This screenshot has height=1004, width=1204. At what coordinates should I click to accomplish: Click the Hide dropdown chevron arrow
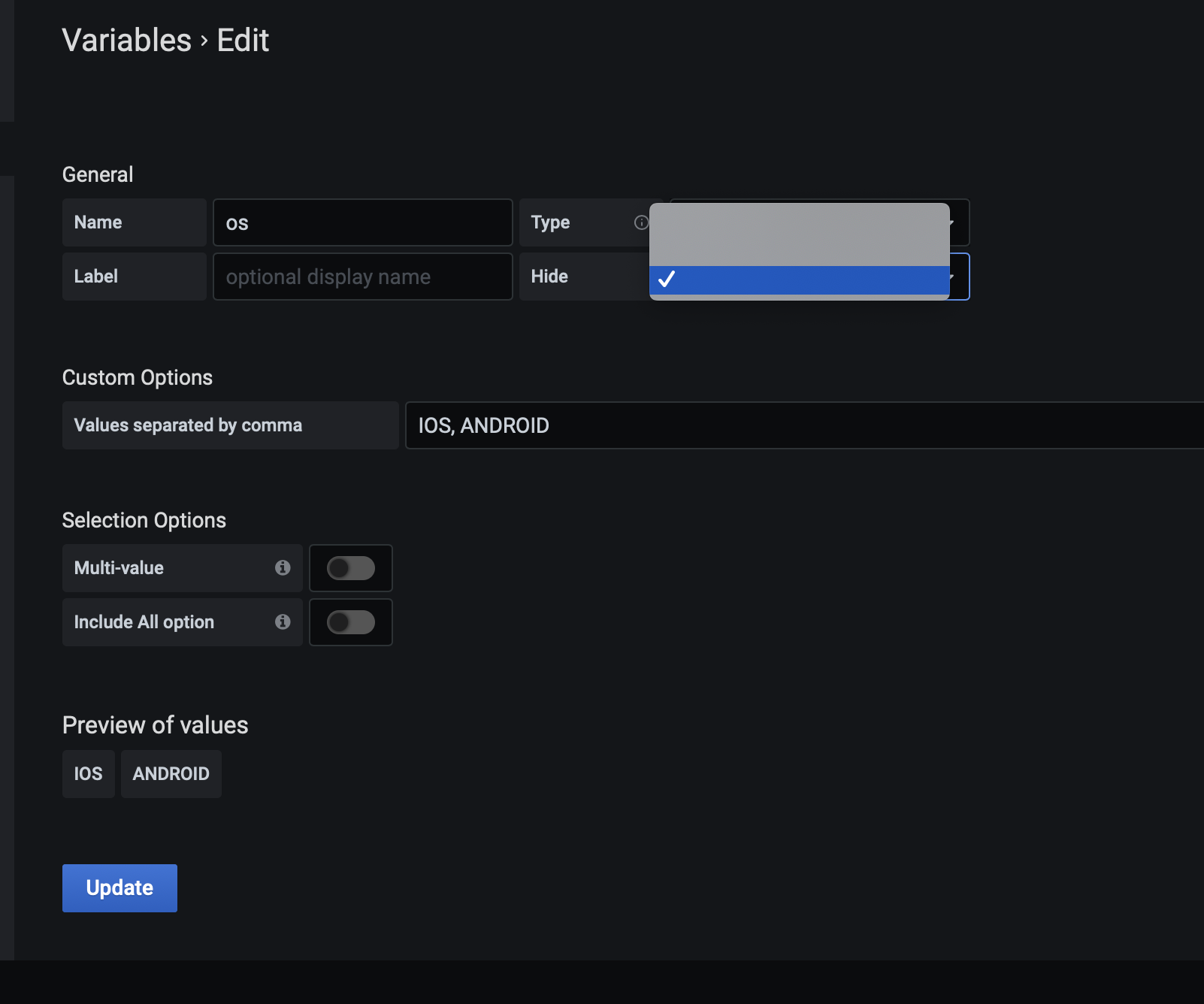click(x=951, y=277)
